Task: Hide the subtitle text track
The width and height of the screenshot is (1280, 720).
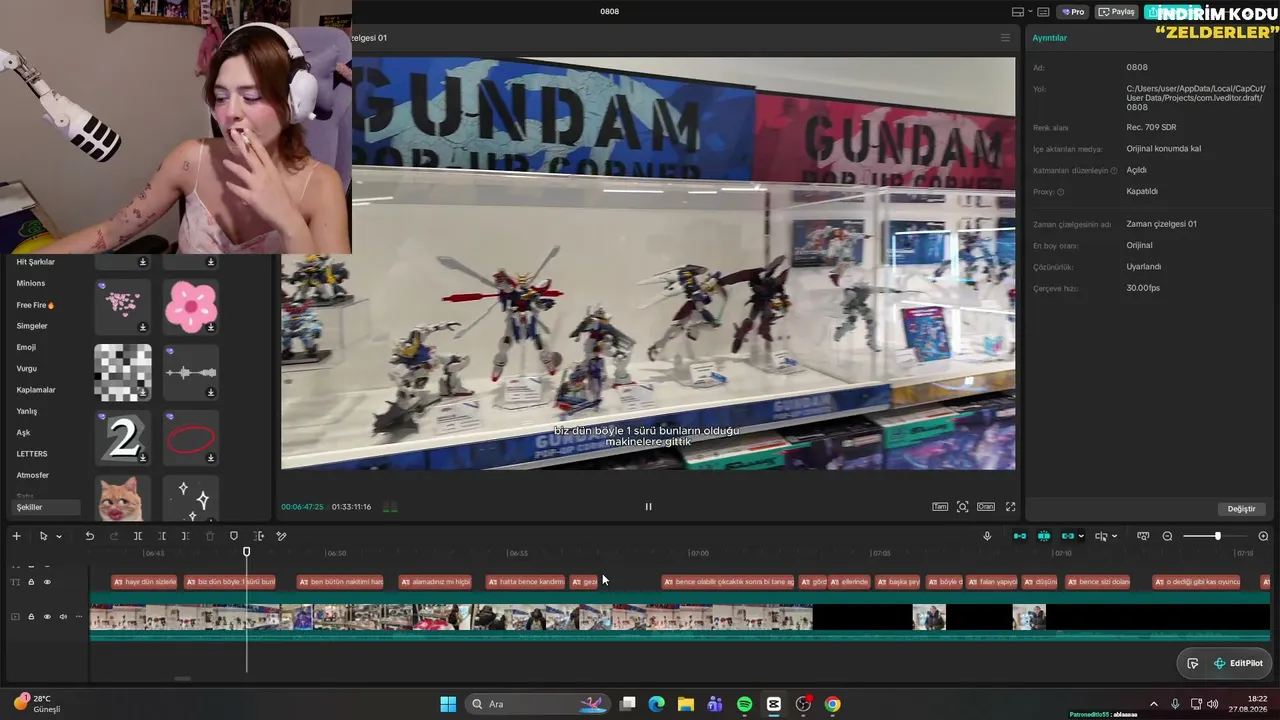Action: (47, 582)
